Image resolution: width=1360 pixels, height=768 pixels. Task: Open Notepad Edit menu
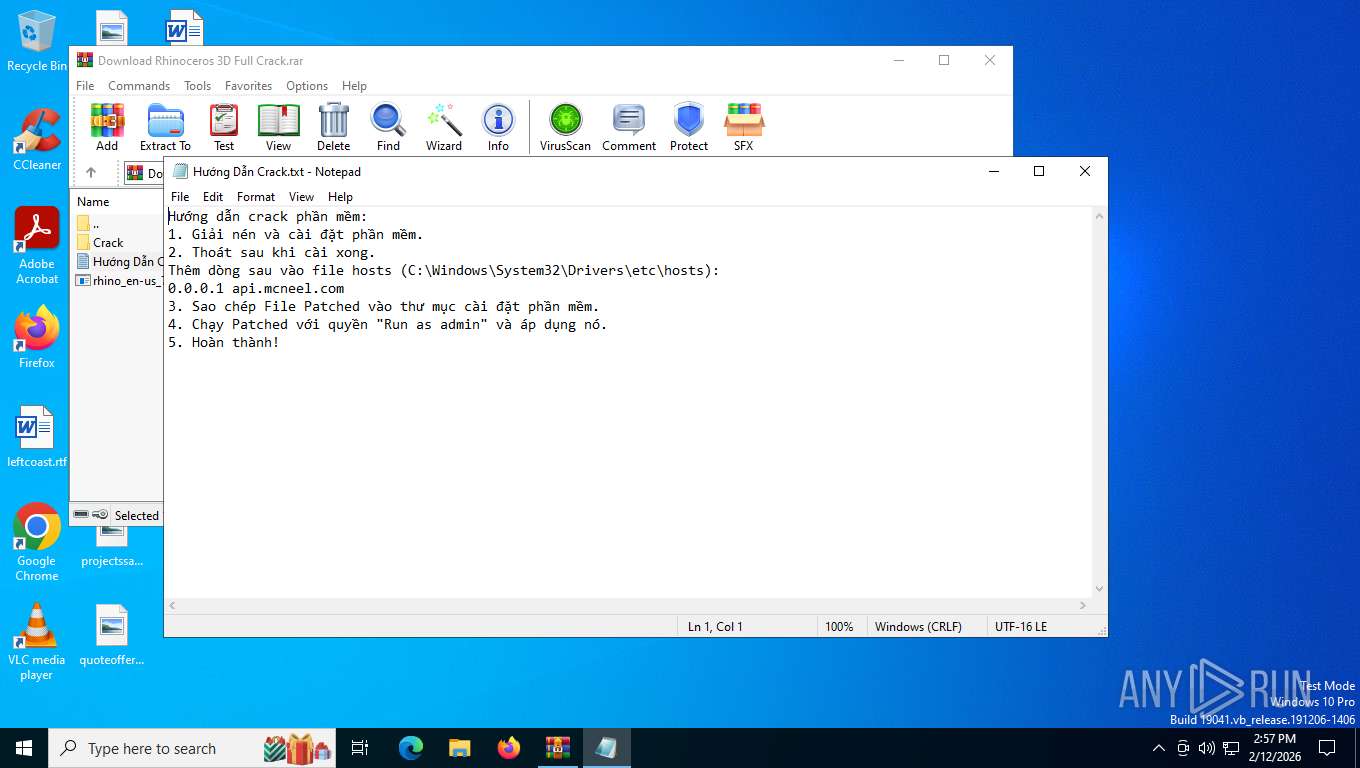(x=213, y=197)
